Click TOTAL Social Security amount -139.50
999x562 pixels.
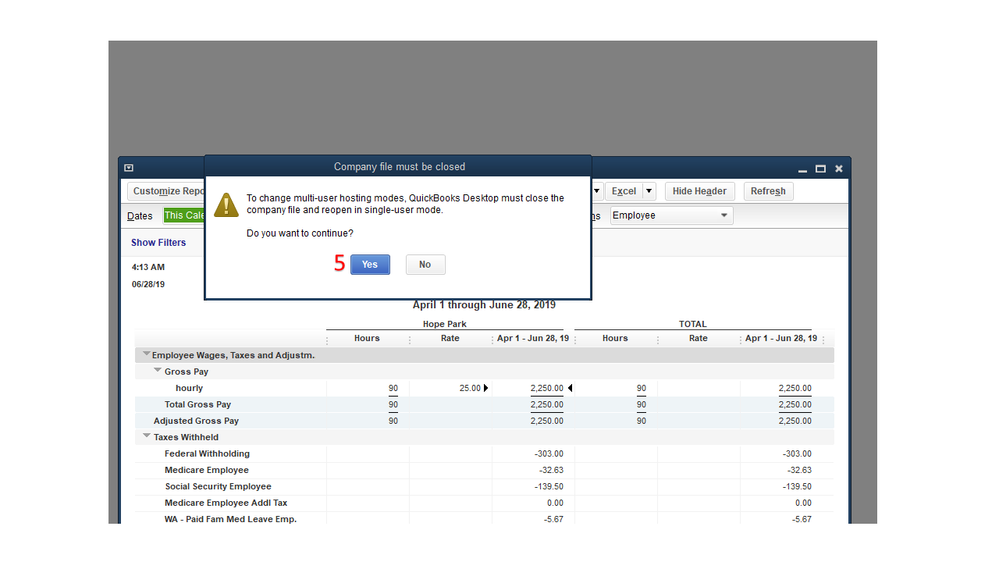click(797, 487)
